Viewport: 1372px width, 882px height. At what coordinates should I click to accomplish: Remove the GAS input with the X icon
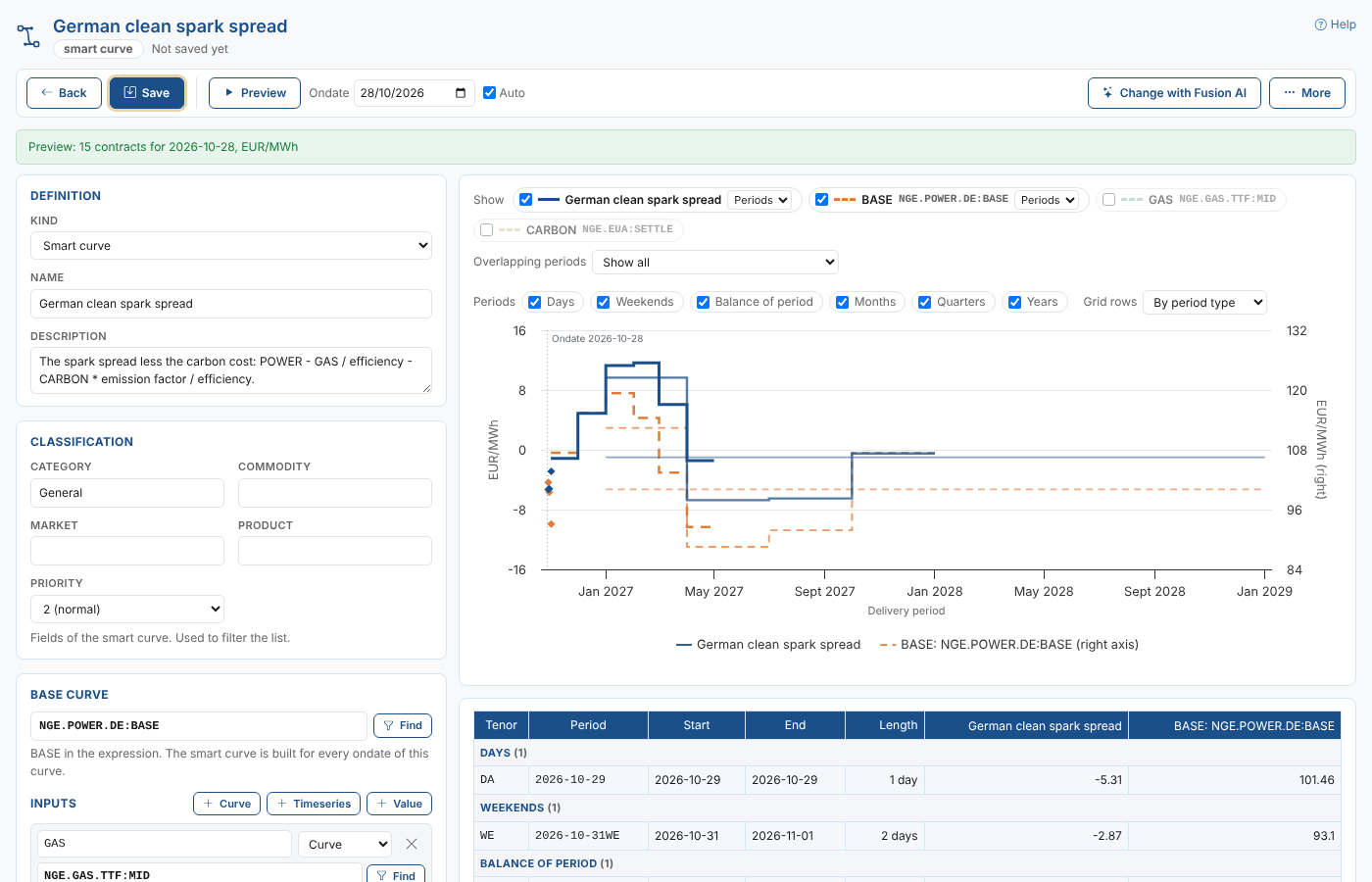[x=412, y=844]
